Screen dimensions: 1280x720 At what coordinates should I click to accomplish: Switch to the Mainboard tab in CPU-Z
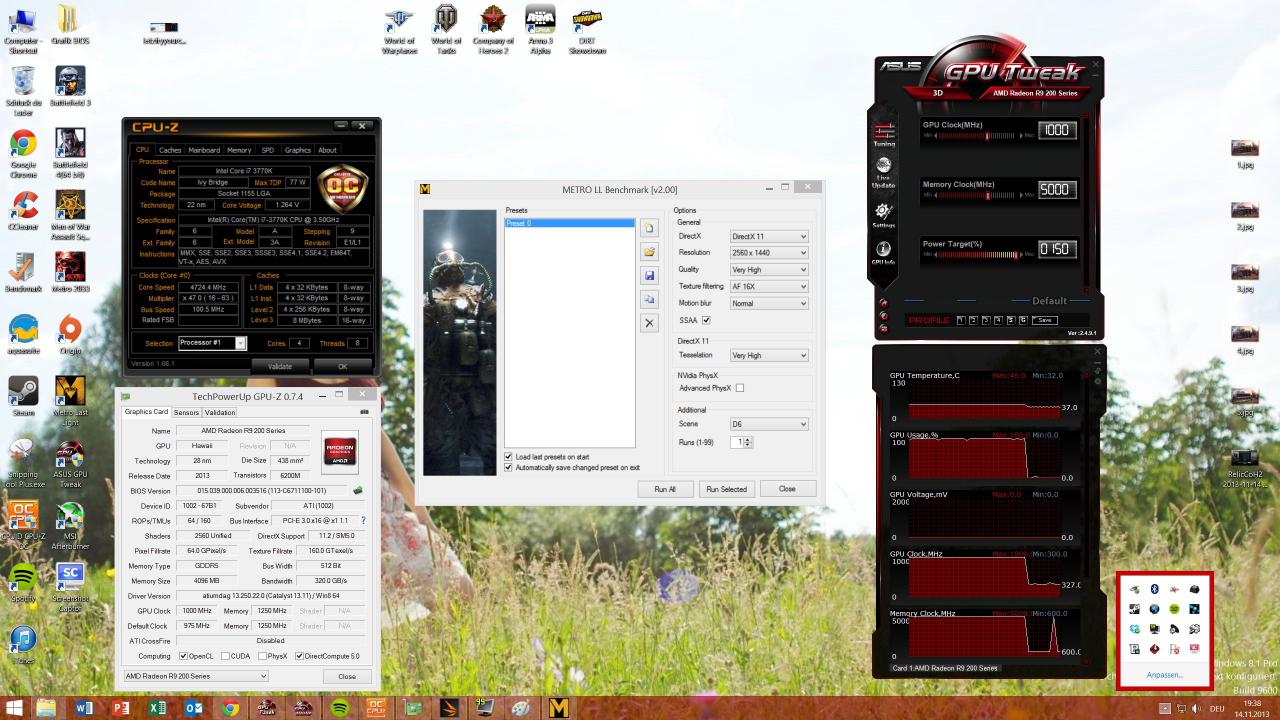click(x=204, y=150)
